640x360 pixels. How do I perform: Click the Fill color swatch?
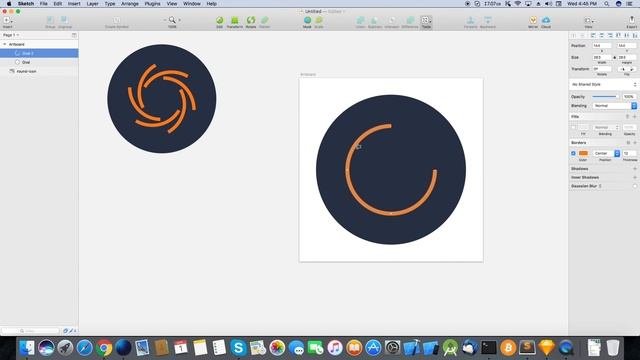click(x=583, y=127)
